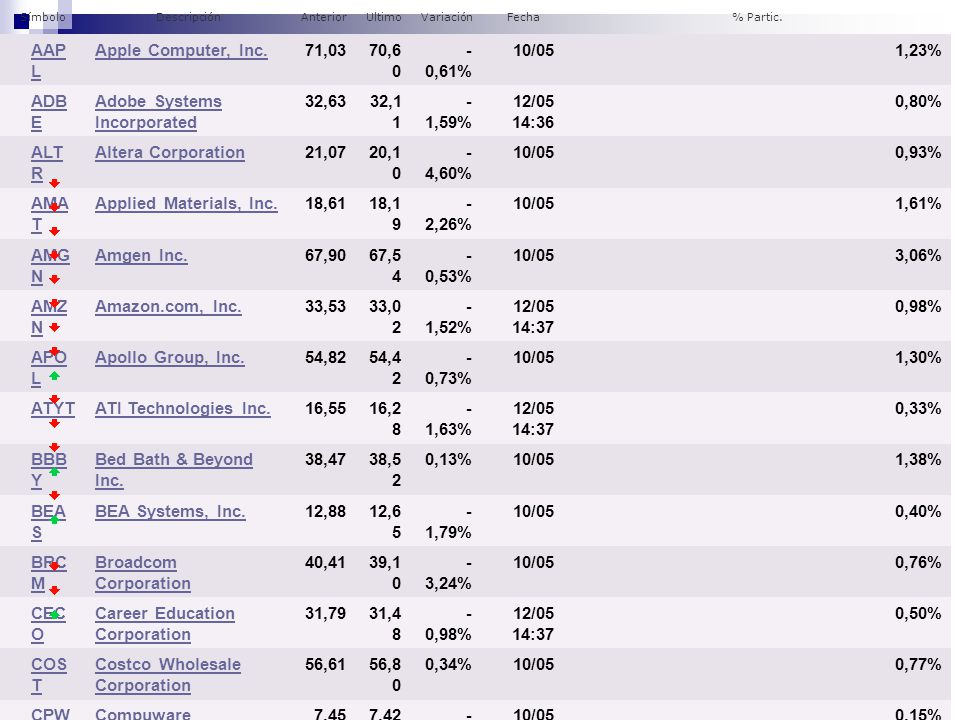This screenshot has width=960, height=720.
Task: Select Adobe's date 12/05 14:36
Action: click(533, 112)
